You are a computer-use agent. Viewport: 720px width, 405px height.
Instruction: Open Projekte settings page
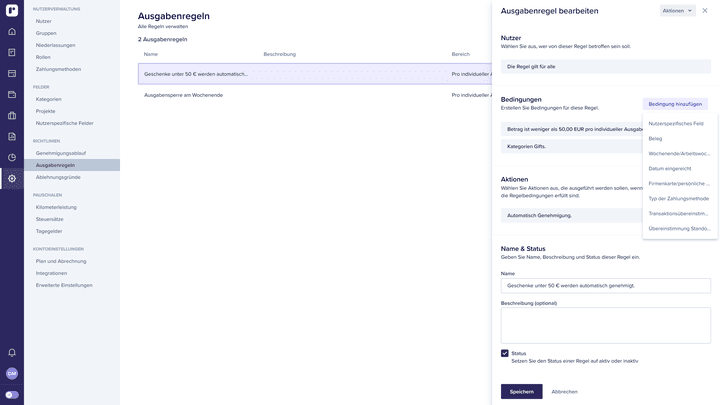(45, 111)
